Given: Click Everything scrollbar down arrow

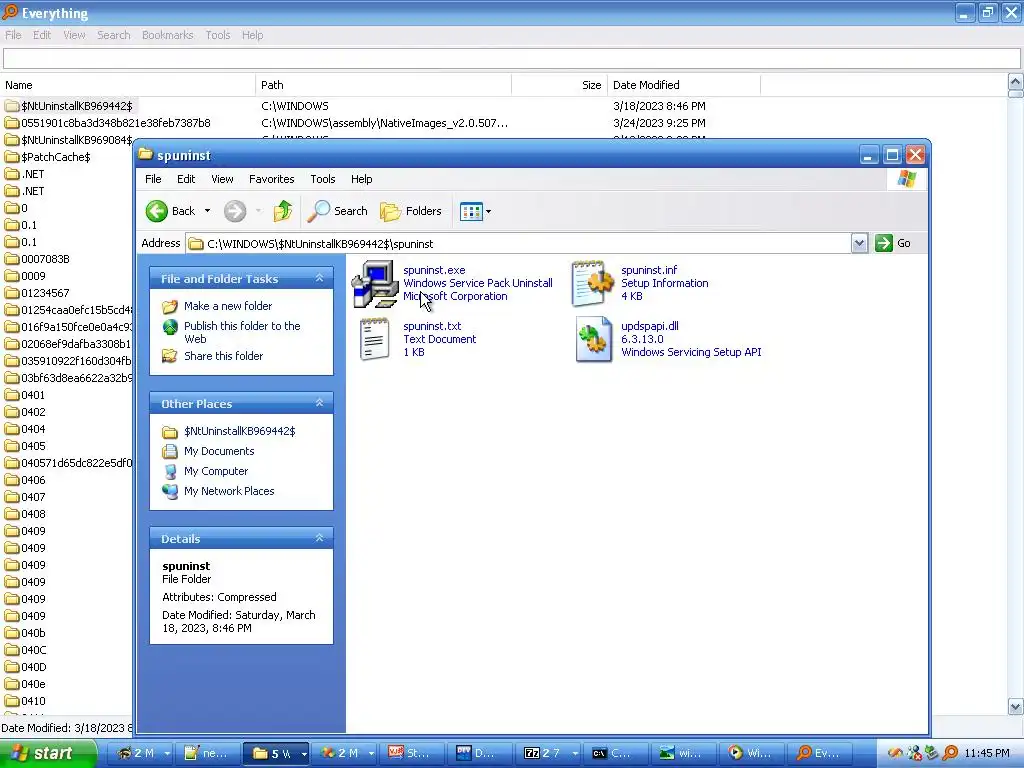Looking at the screenshot, I should pyautogui.click(x=1016, y=706).
